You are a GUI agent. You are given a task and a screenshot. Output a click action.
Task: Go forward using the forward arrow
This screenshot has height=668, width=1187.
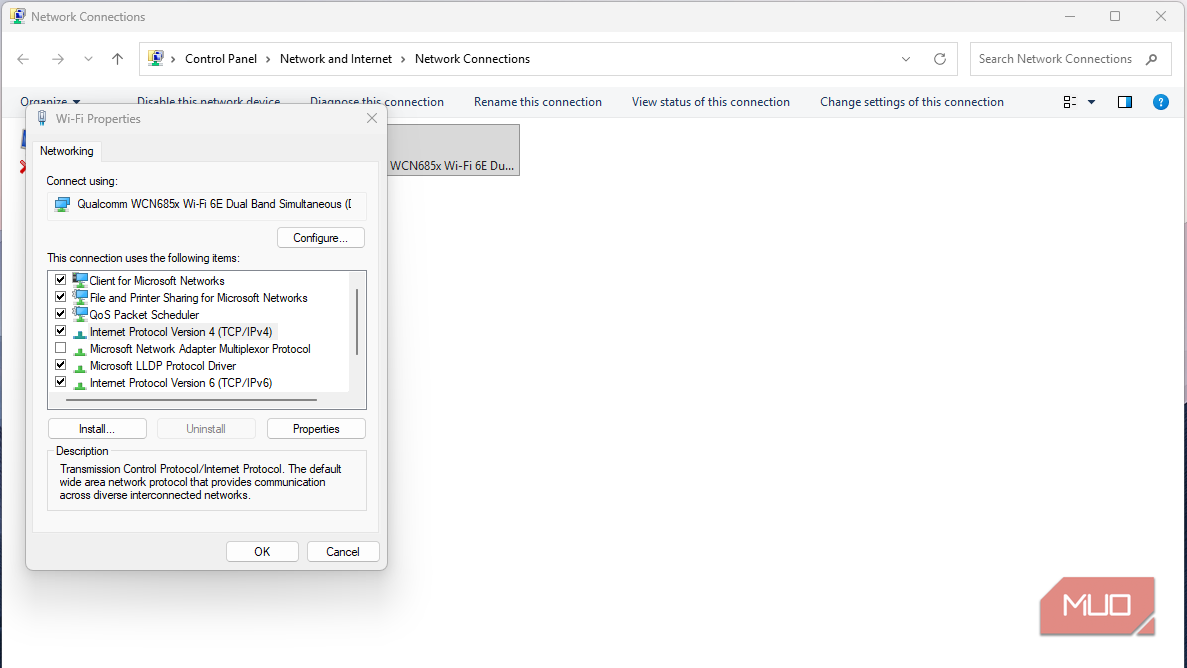coord(58,59)
